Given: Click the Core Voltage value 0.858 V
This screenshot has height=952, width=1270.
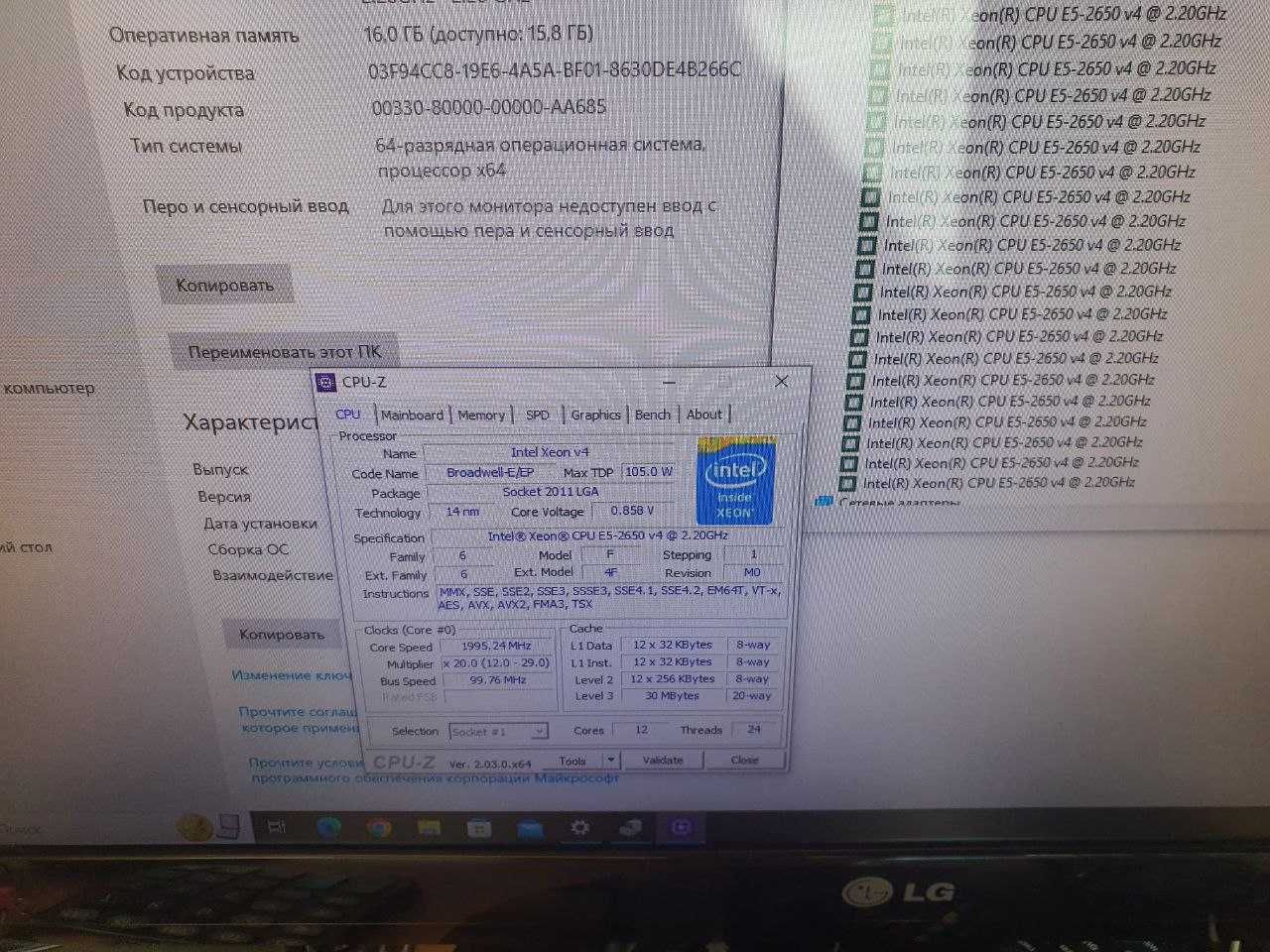Looking at the screenshot, I should click(633, 511).
